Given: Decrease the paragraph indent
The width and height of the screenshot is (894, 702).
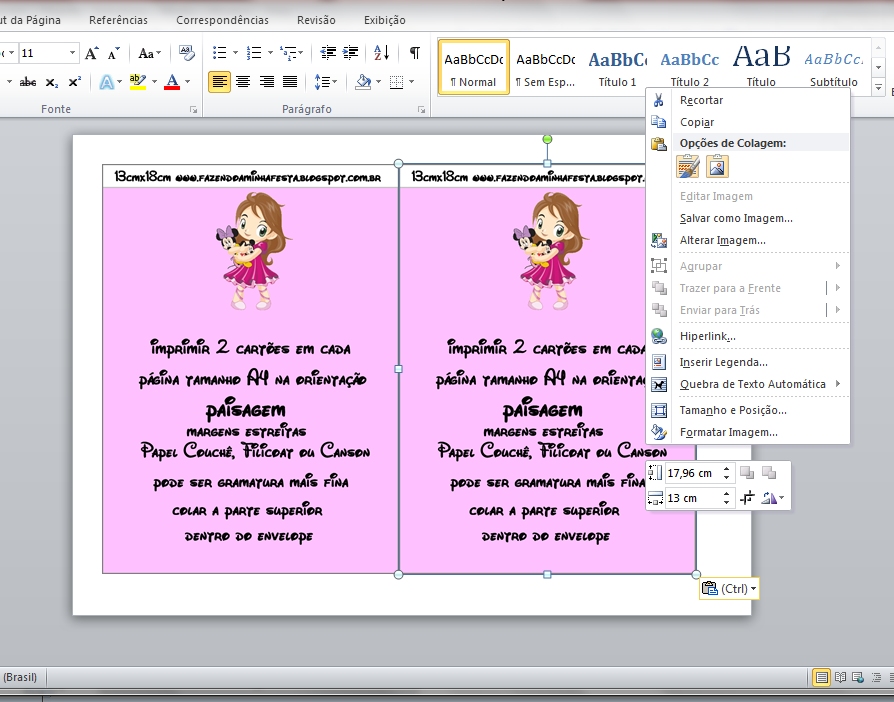Looking at the screenshot, I should 328,53.
